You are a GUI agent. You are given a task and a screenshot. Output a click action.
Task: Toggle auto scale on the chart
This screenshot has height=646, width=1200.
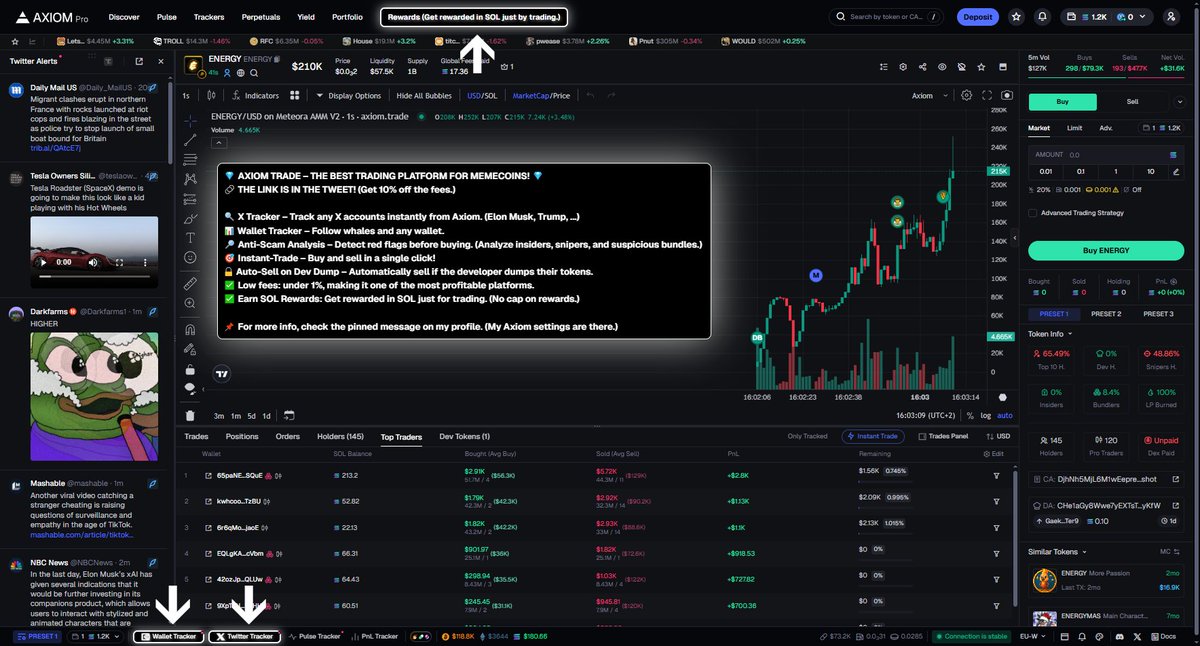(x=1005, y=415)
